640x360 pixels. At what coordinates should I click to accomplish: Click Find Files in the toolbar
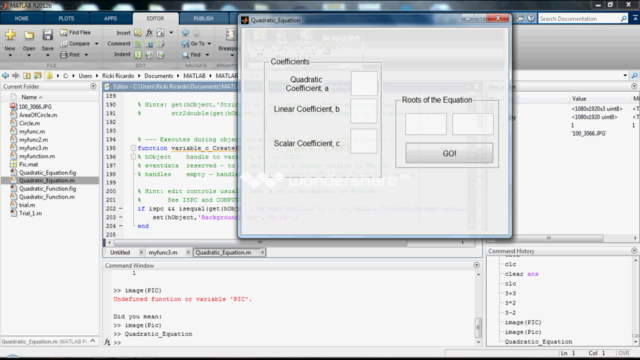[x=75, y=32]
